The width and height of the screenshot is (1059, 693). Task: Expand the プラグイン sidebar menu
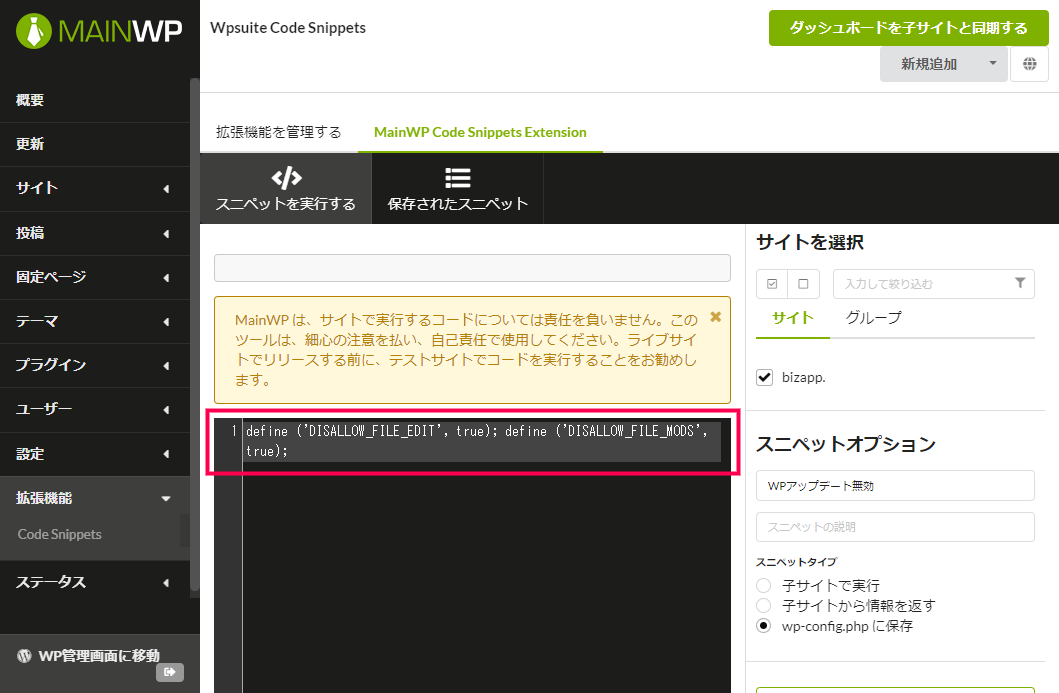coord(95,365)
